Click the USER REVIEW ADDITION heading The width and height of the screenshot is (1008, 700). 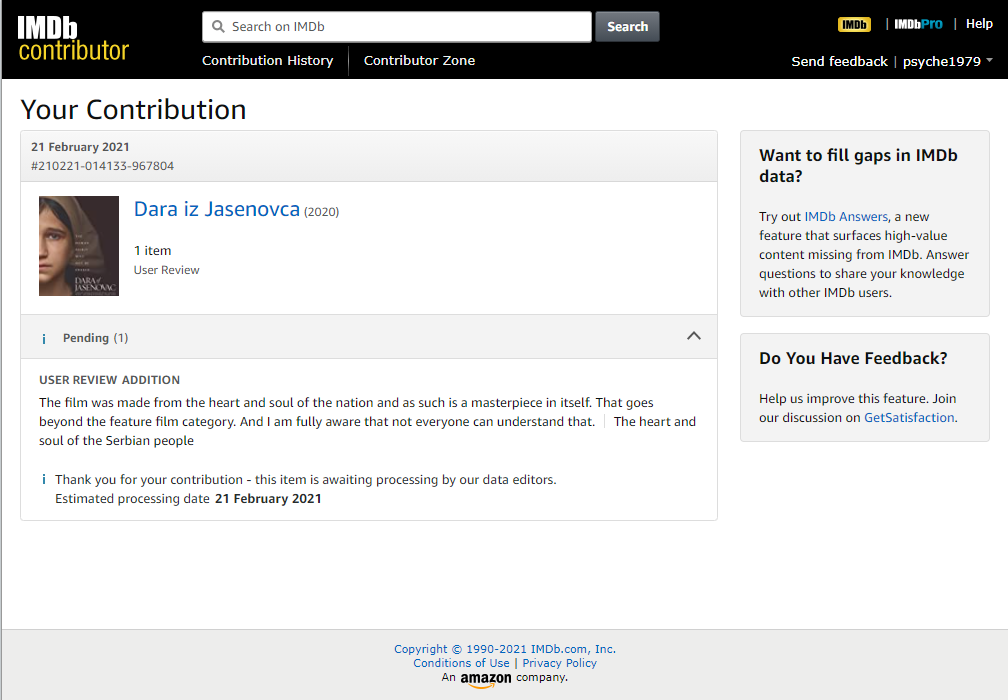pyautogui.click(x=109, y=380)
